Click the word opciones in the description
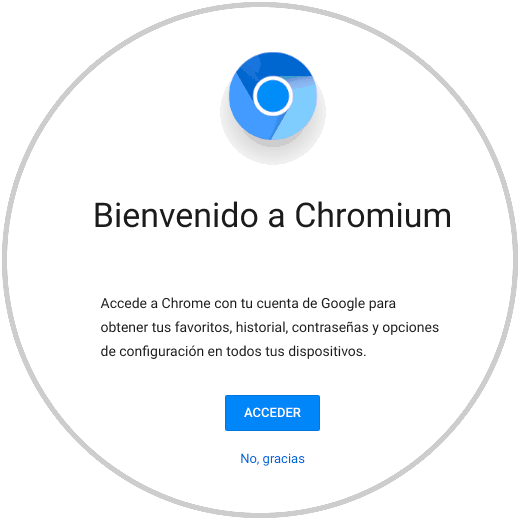The height and width of the screenshot is (520, 520). (410, 327)
